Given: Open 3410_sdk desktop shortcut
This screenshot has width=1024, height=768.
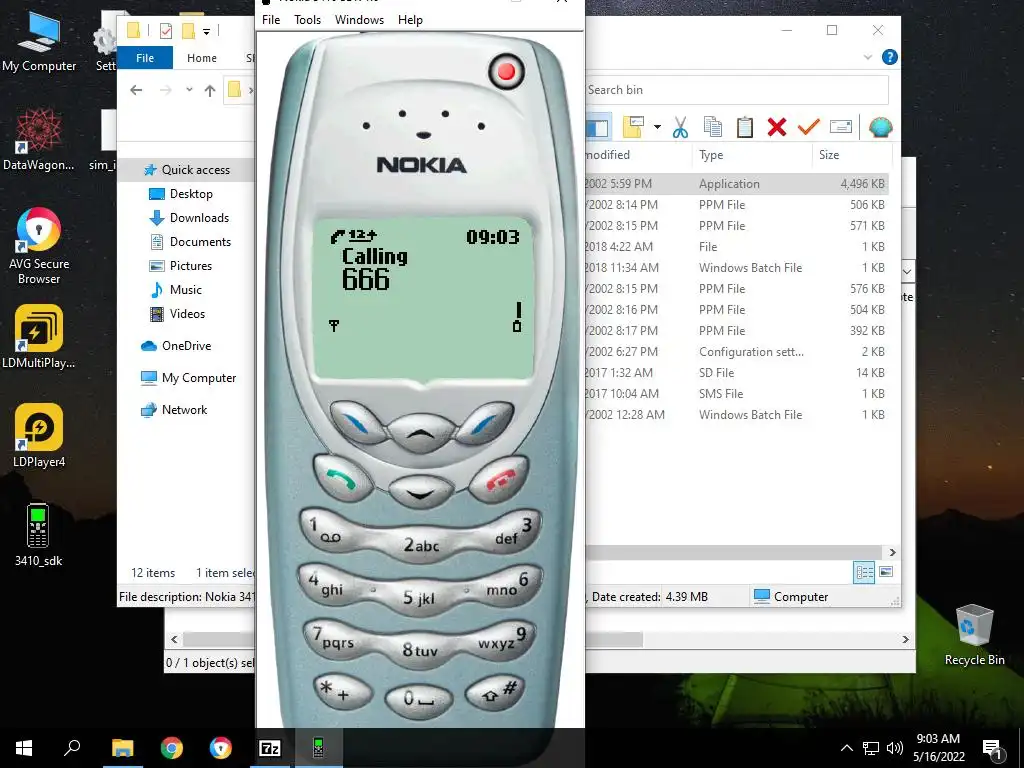Looking at the screenshot, I should (x=39, y=534).
